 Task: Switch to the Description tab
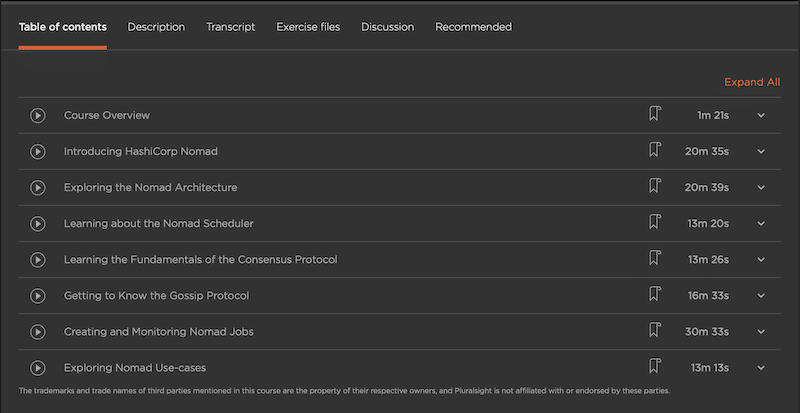(x=156, y=27)
